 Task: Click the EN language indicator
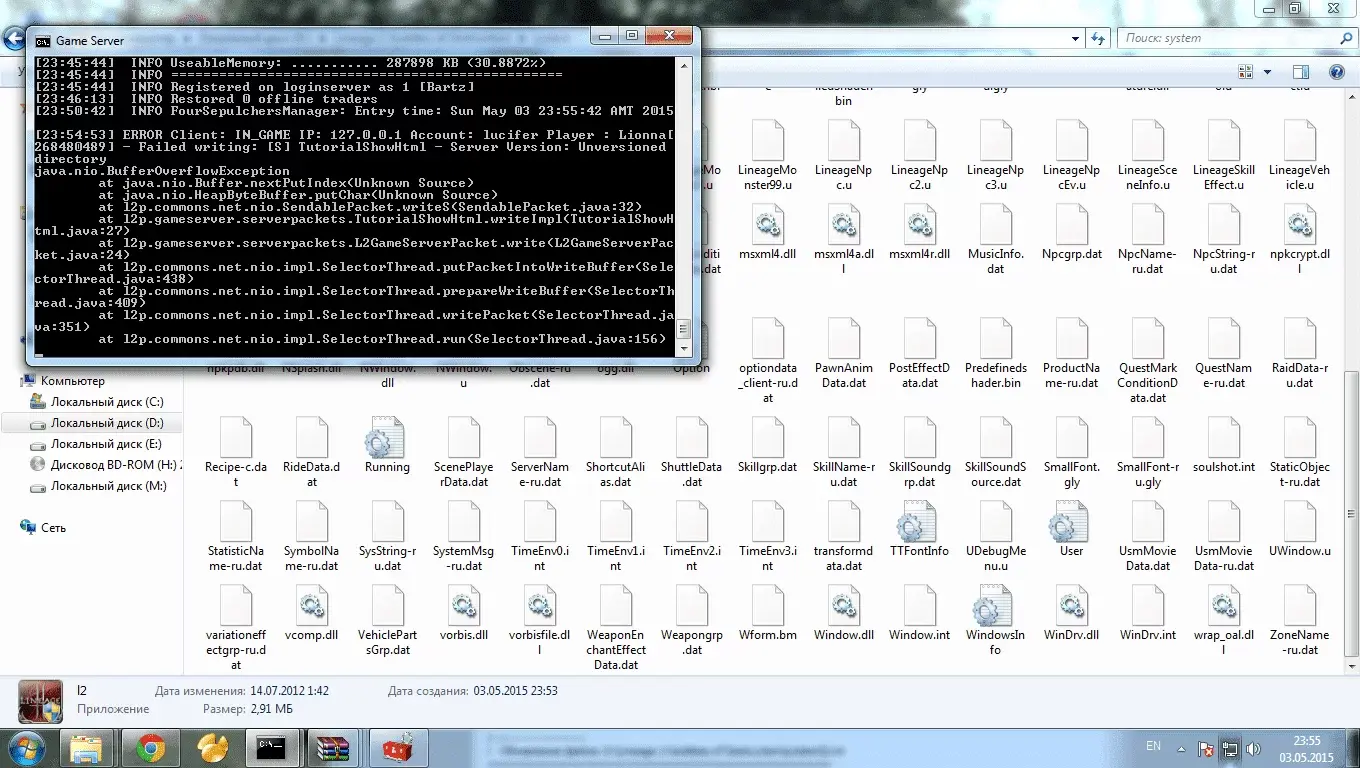pyautogui.click(x=1153, y=746)
